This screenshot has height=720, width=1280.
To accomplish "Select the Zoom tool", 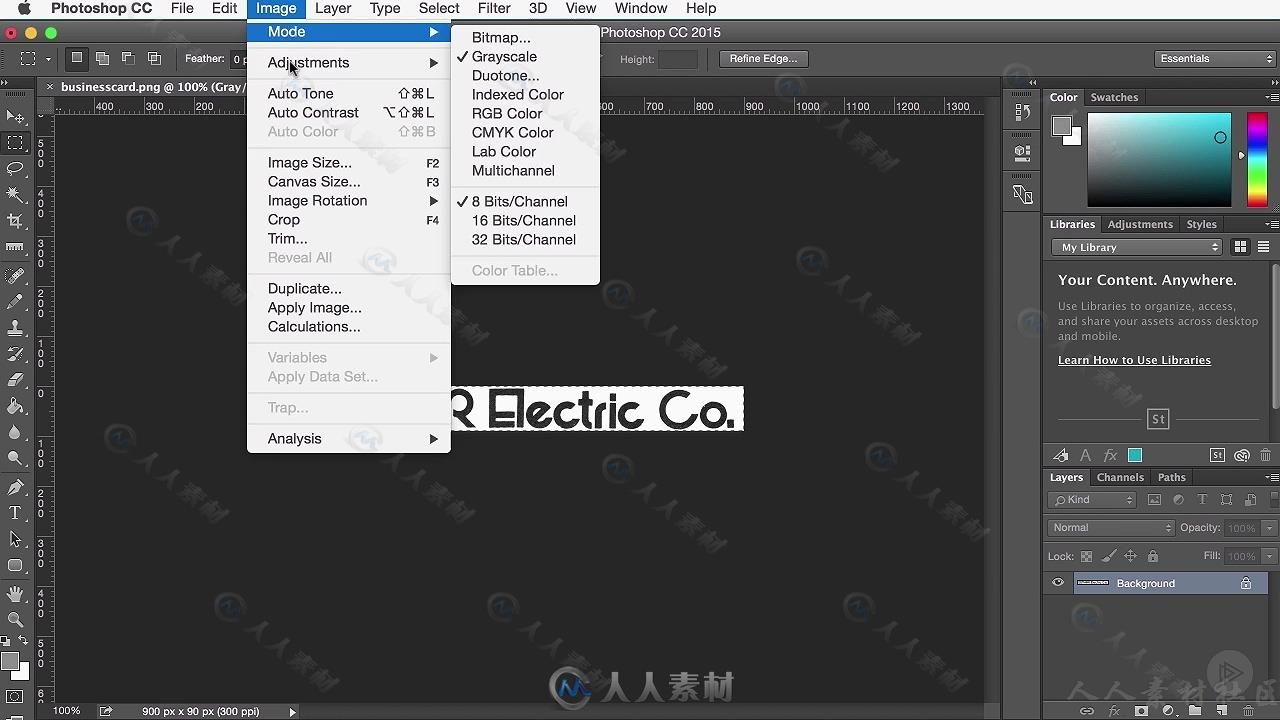I will [15, 620].
